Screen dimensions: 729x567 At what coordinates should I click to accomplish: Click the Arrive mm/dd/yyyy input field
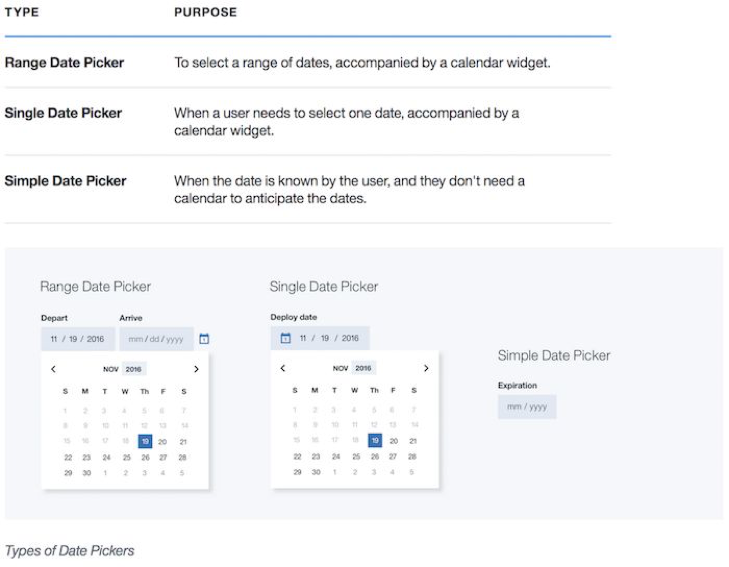[x=155, y=339]
